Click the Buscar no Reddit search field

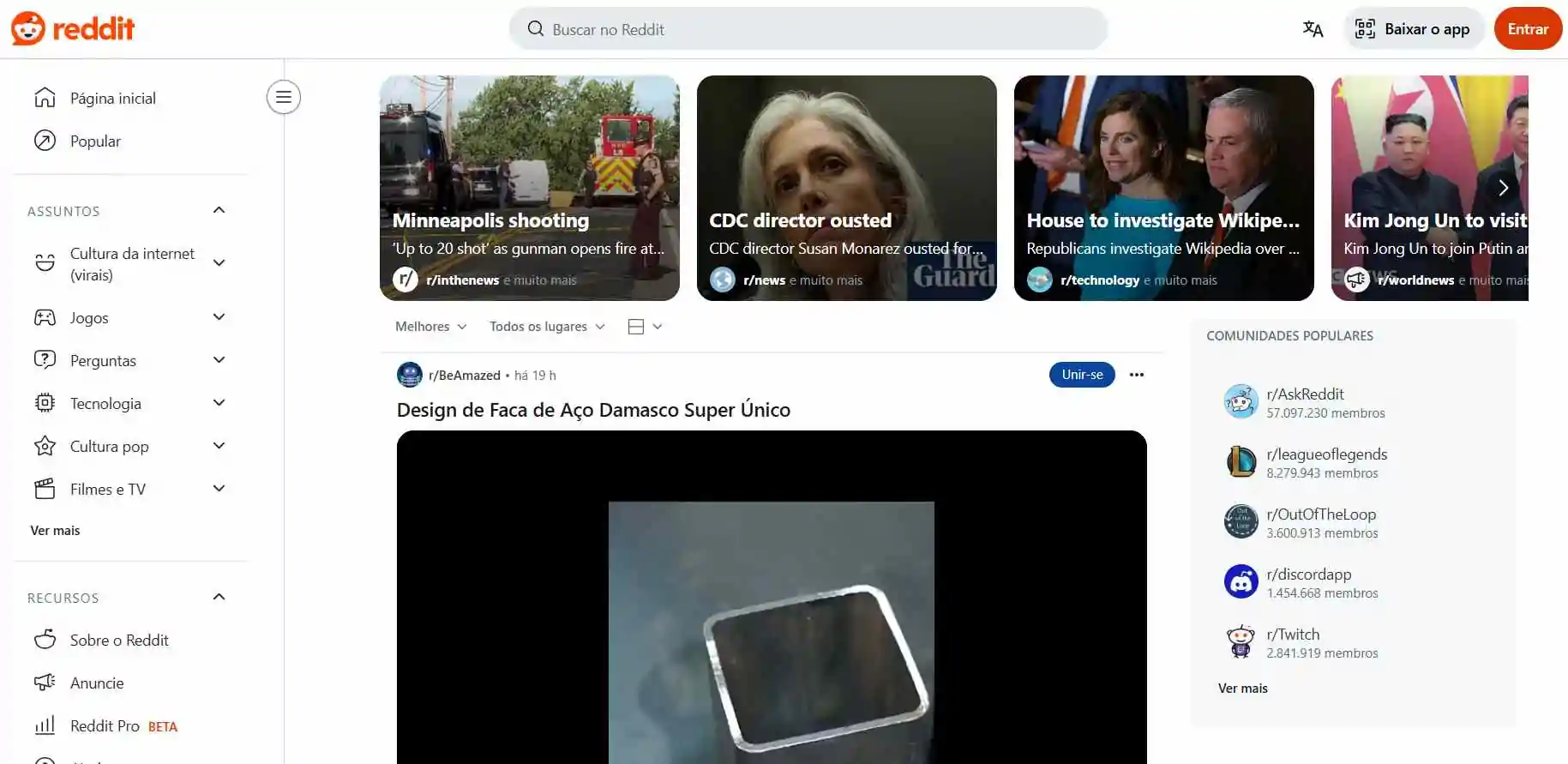[808, 29]
